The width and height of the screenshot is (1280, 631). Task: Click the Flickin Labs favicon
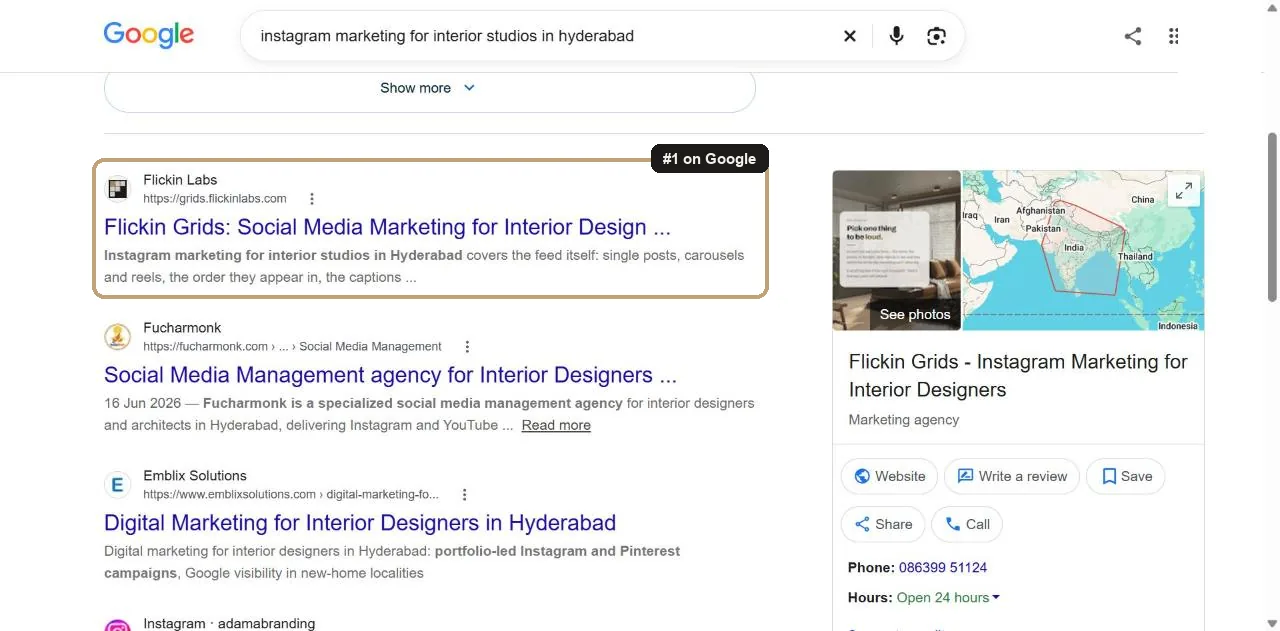click(x=118, y=189)
